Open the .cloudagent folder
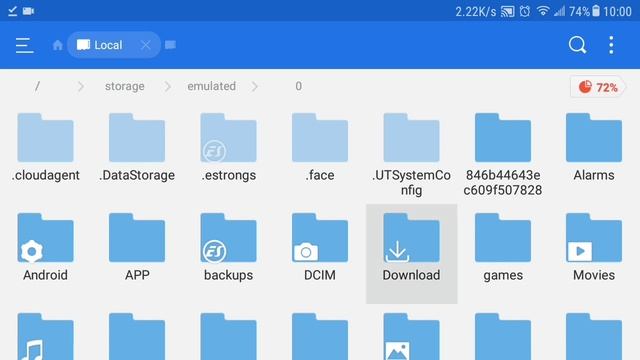This screenshot has height=360, width=640. click(45, 148)
